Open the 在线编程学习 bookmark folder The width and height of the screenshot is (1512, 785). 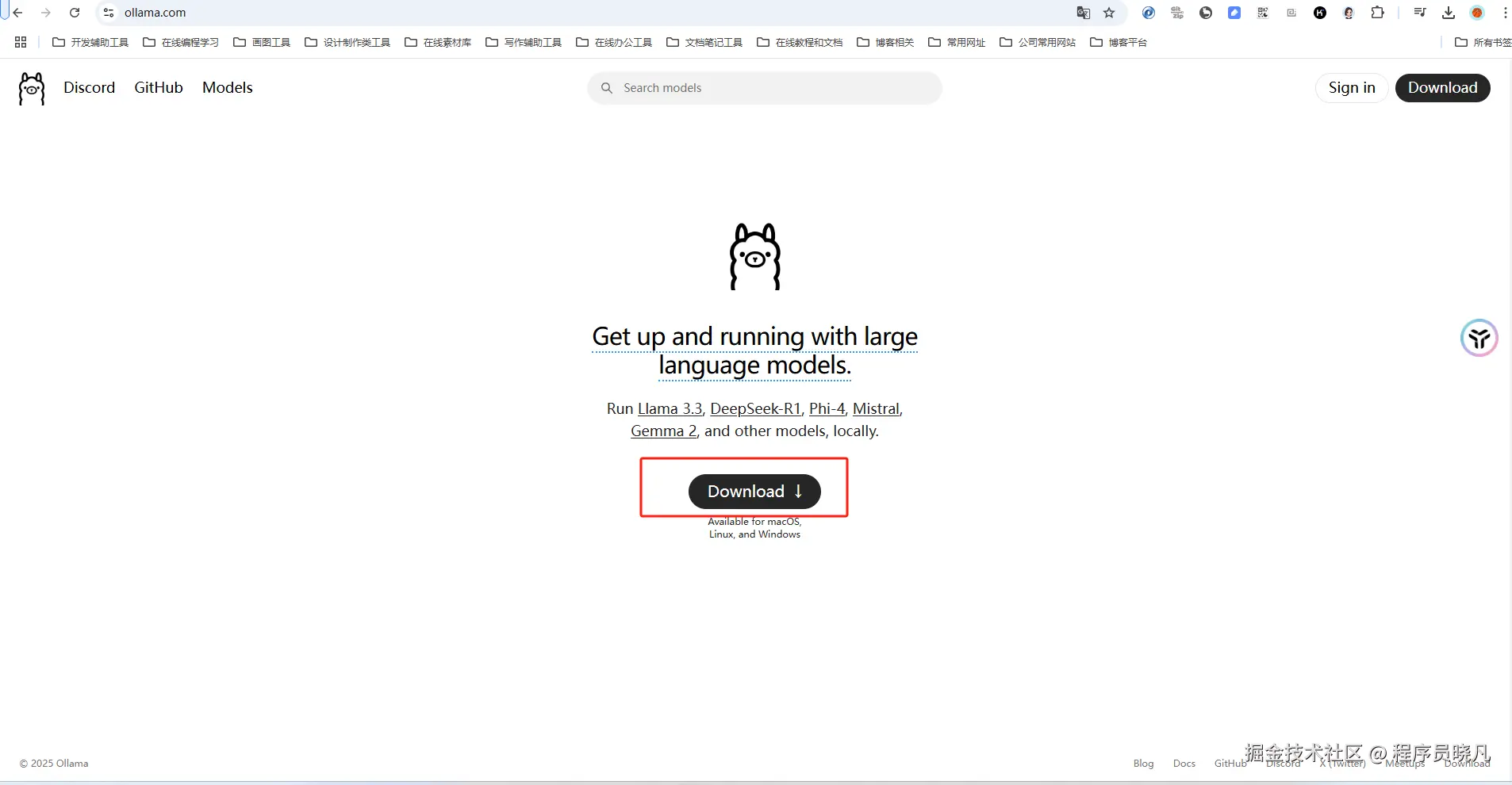pyautogui.click(x=181, y=42)
